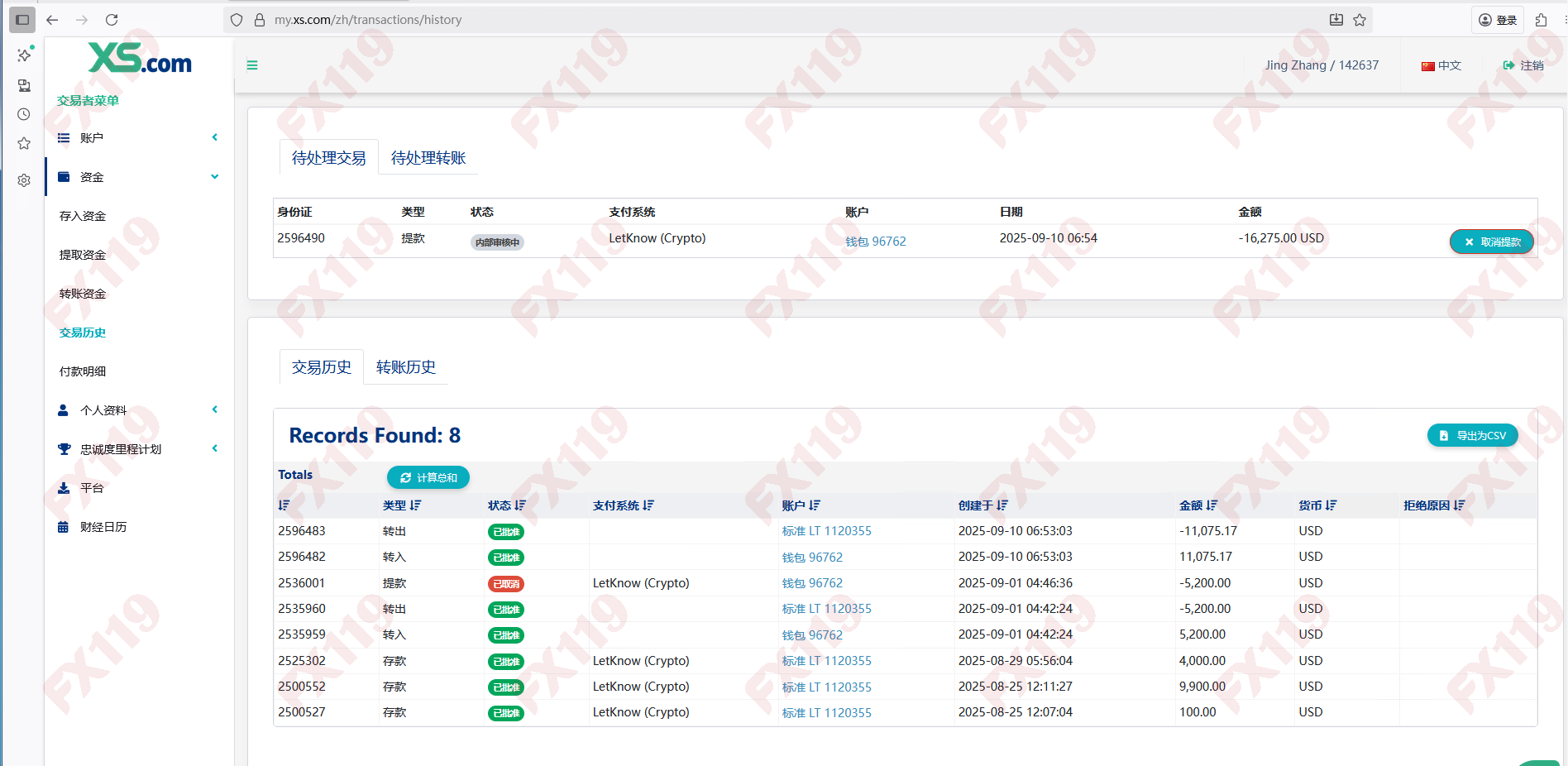The width and height of the screenshot is (1568, 766).
Task: Switch to the 待处理转账 tab
Action: [x=428, y=158]
